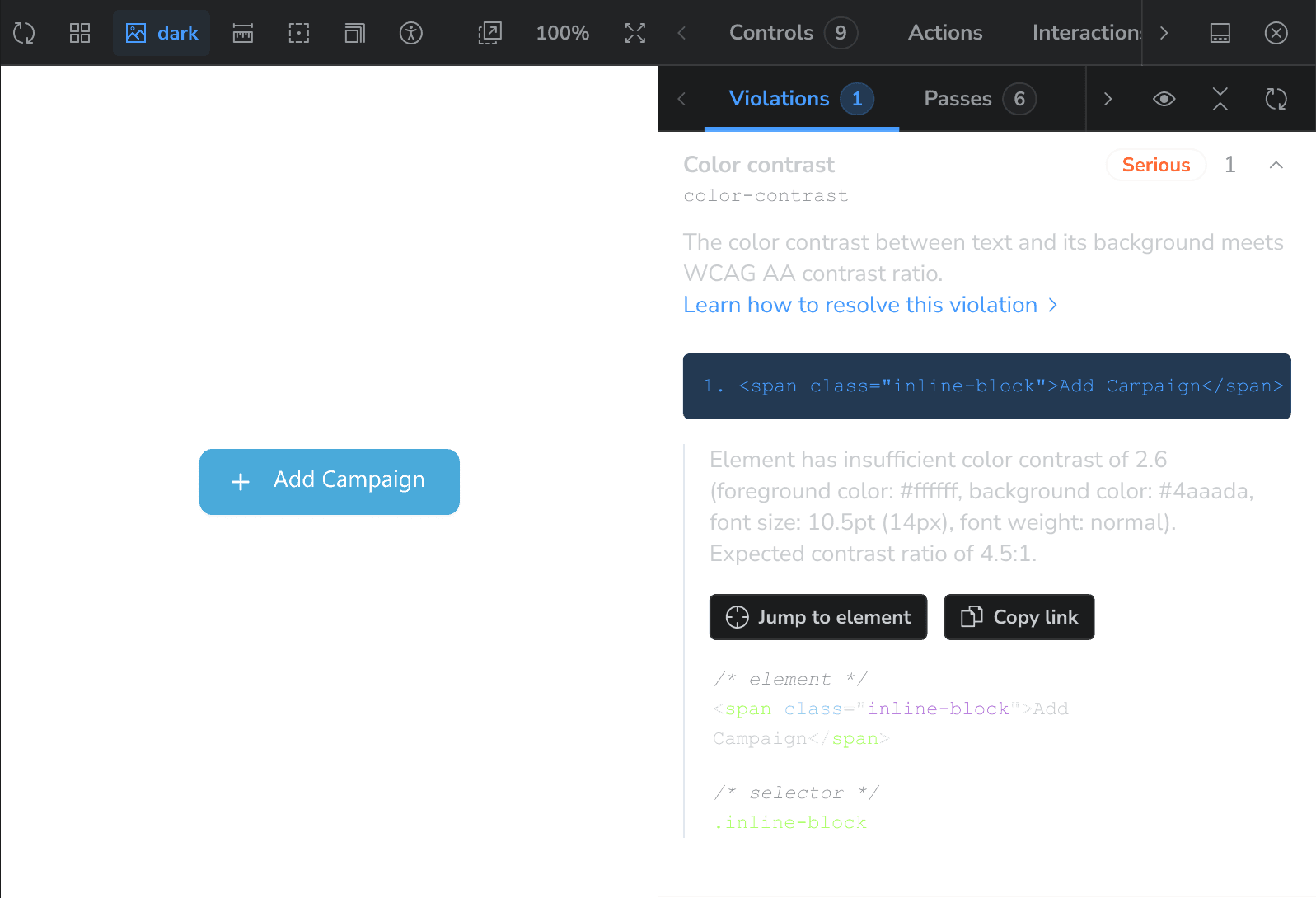Open the viewport size icon
Viewport: 1316px width, 898px height.
pyautogui.click(x=355, y=33)
